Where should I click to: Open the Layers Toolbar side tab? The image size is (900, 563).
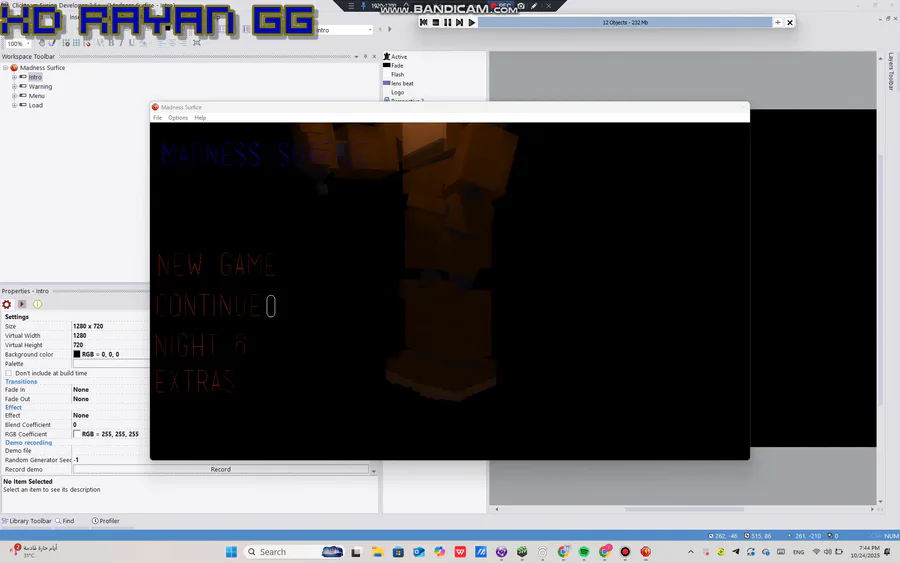pos(891,71)
